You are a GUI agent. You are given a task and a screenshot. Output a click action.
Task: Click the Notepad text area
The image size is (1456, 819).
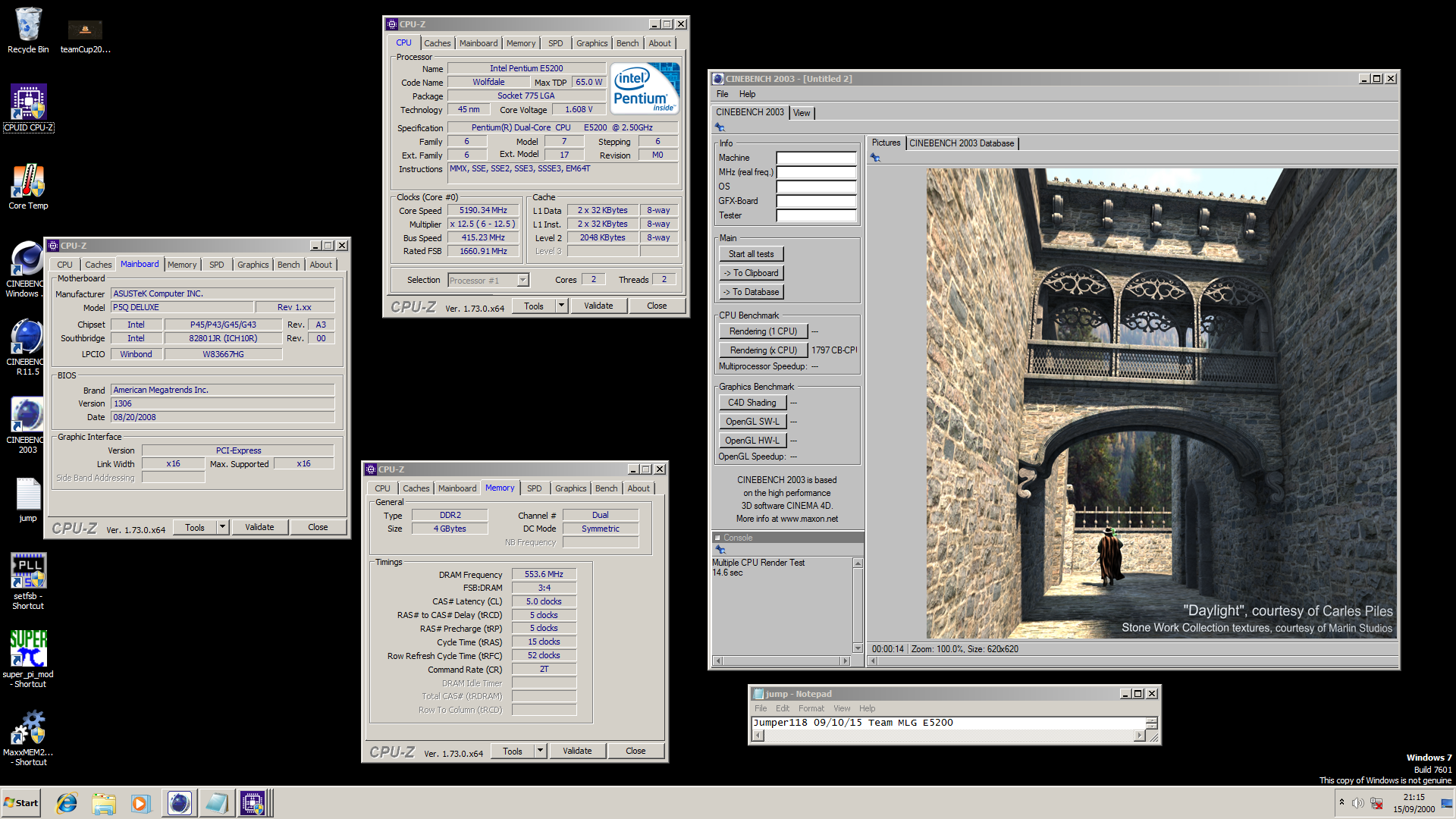(948, 723)
